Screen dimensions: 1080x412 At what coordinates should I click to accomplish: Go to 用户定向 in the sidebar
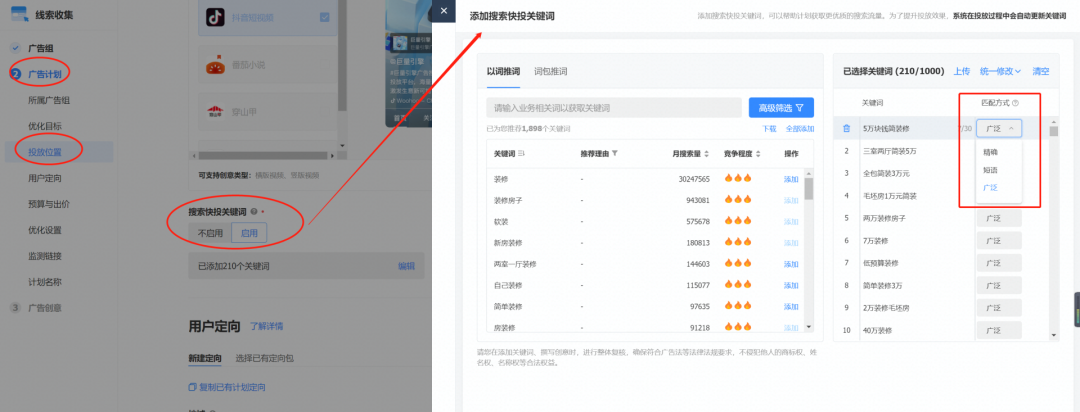[45, 178]
